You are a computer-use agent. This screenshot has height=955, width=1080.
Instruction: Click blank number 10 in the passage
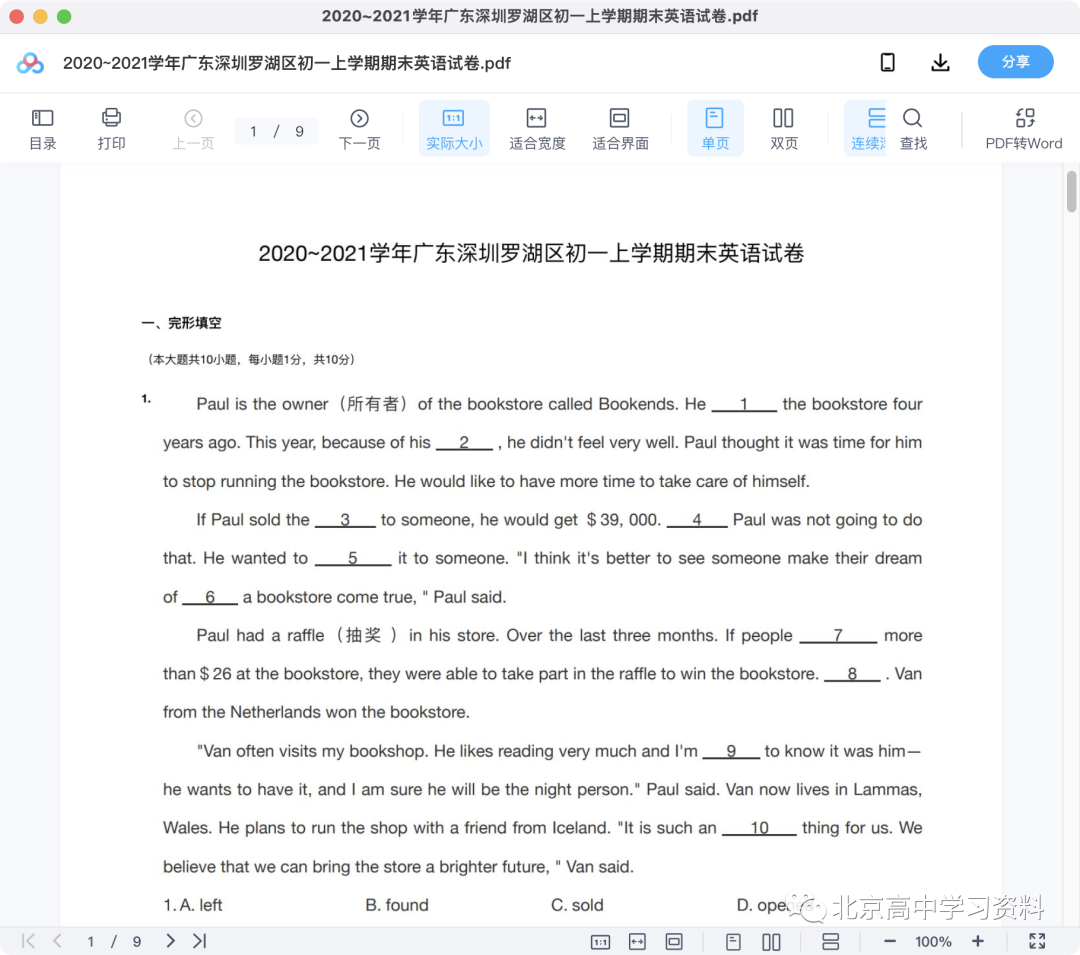pos(759,828)
